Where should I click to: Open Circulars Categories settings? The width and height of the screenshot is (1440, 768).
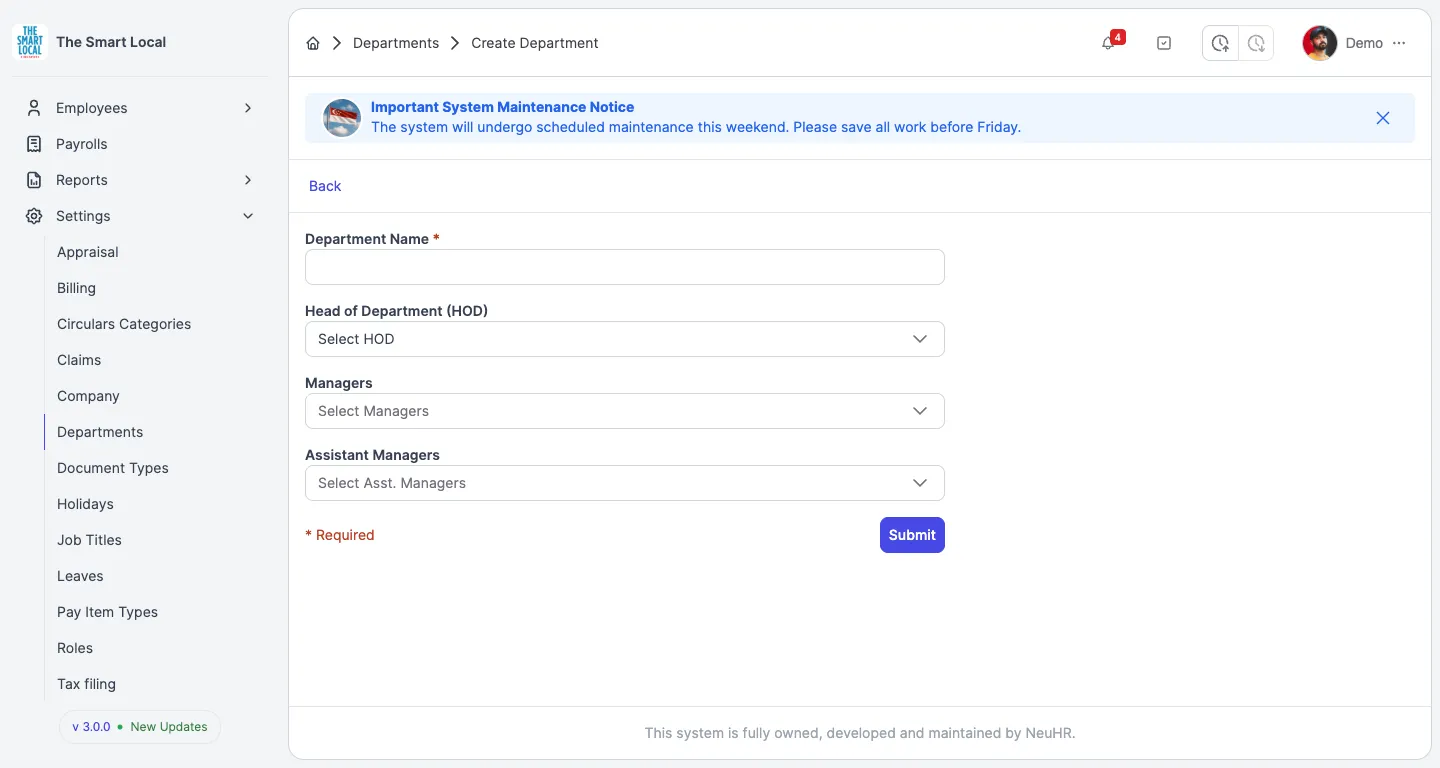pos(124,324)
